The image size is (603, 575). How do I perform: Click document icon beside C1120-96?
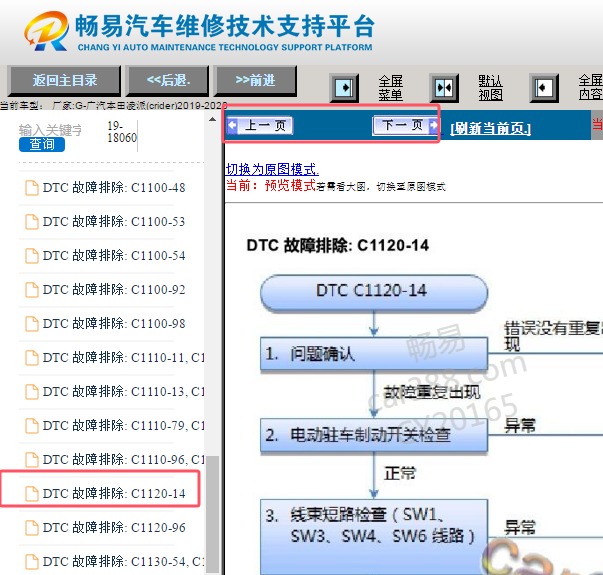[x=32, y=527]
